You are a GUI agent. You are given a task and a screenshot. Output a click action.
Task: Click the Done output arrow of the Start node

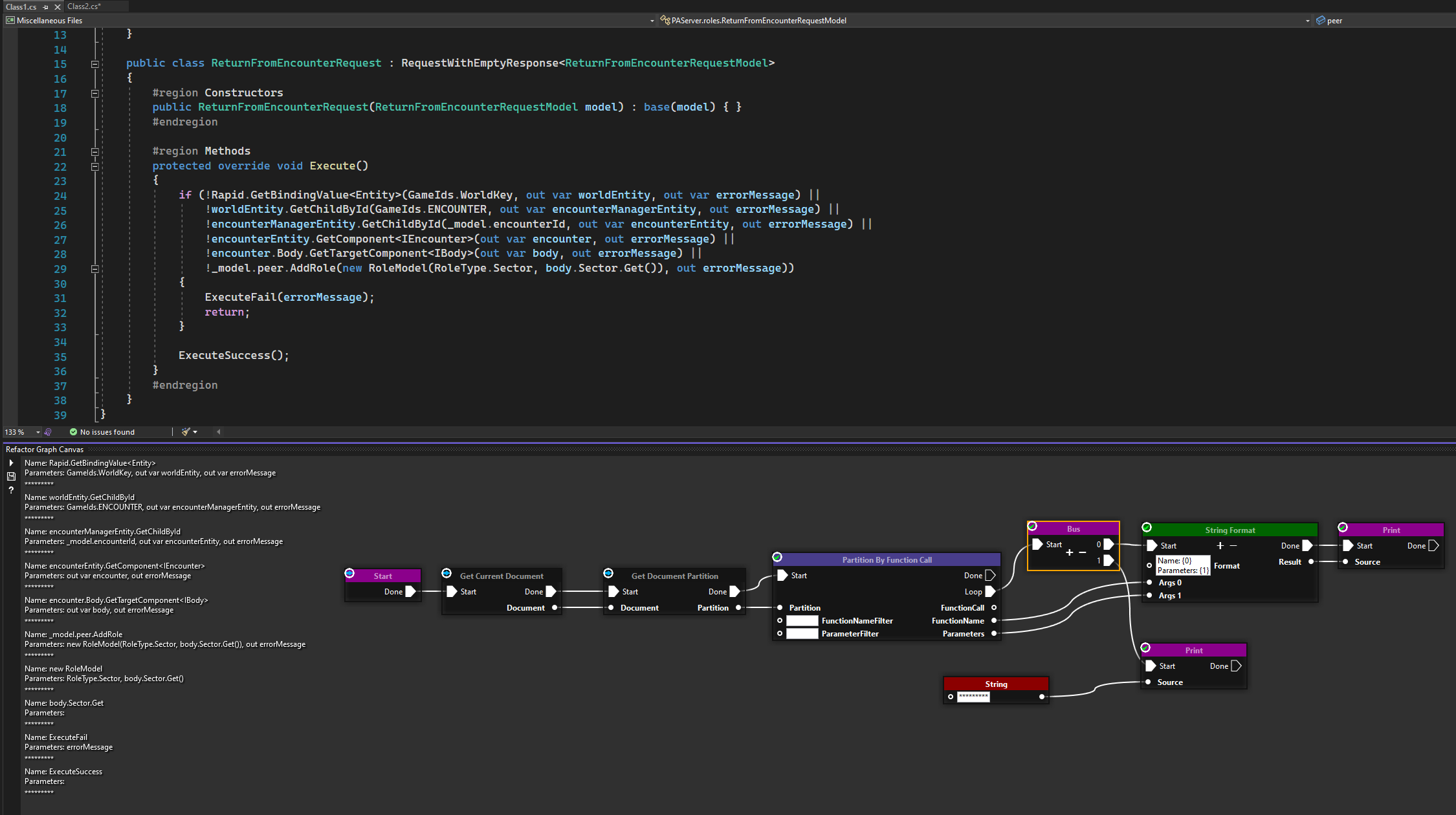[x=410, y=592]
